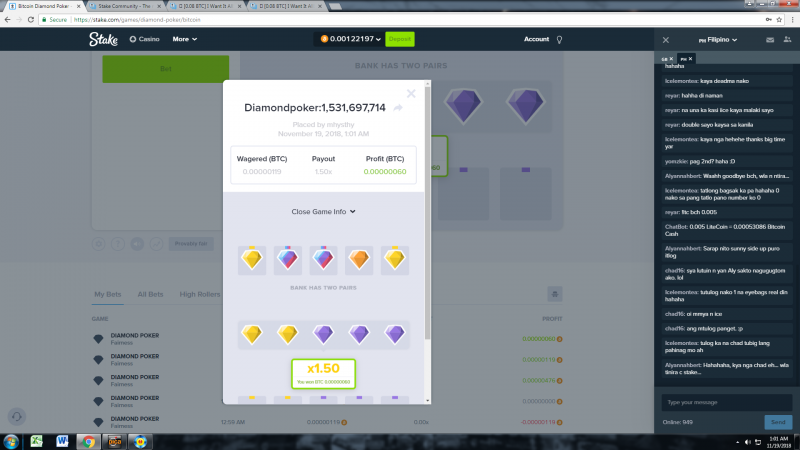Click the green Deposit button
This screenshot has width=800, height=450.
tap(399, 39)
